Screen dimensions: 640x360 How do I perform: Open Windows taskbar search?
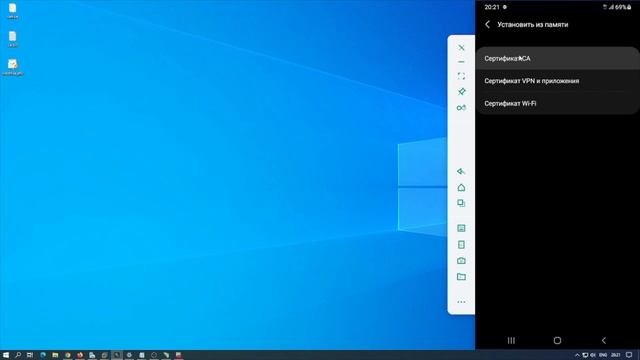18,355
